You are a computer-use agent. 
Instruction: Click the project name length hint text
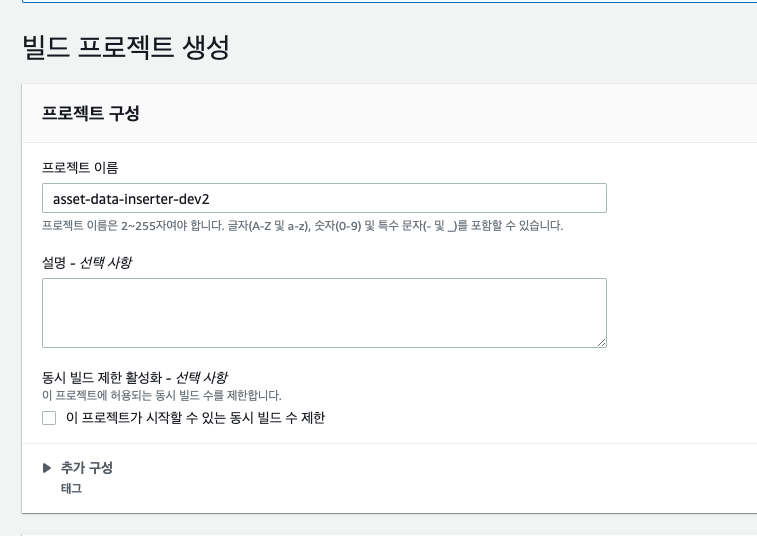(302, 226)
